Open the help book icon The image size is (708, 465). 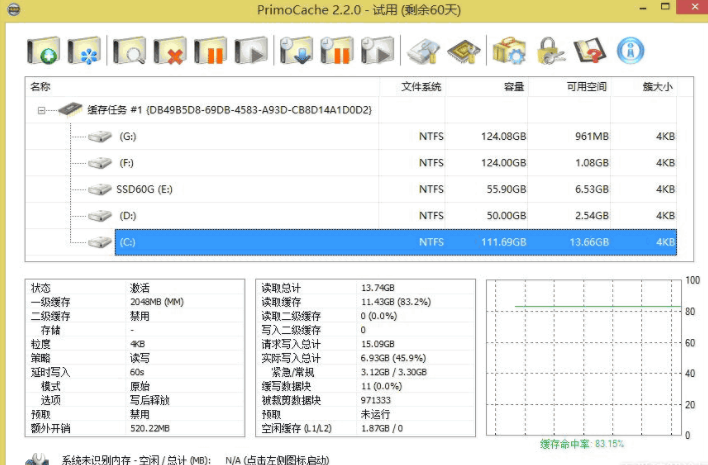[589, 50]
